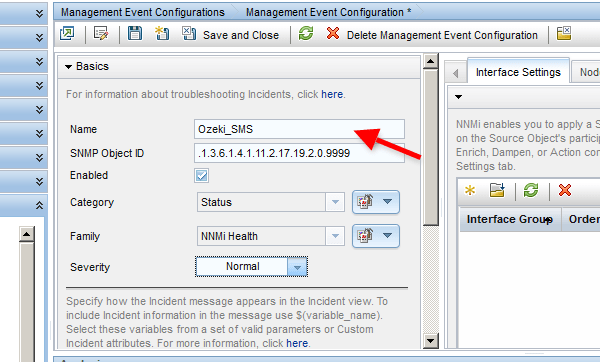Expand the eighth sidebar workspace panel

coord(39,181)
